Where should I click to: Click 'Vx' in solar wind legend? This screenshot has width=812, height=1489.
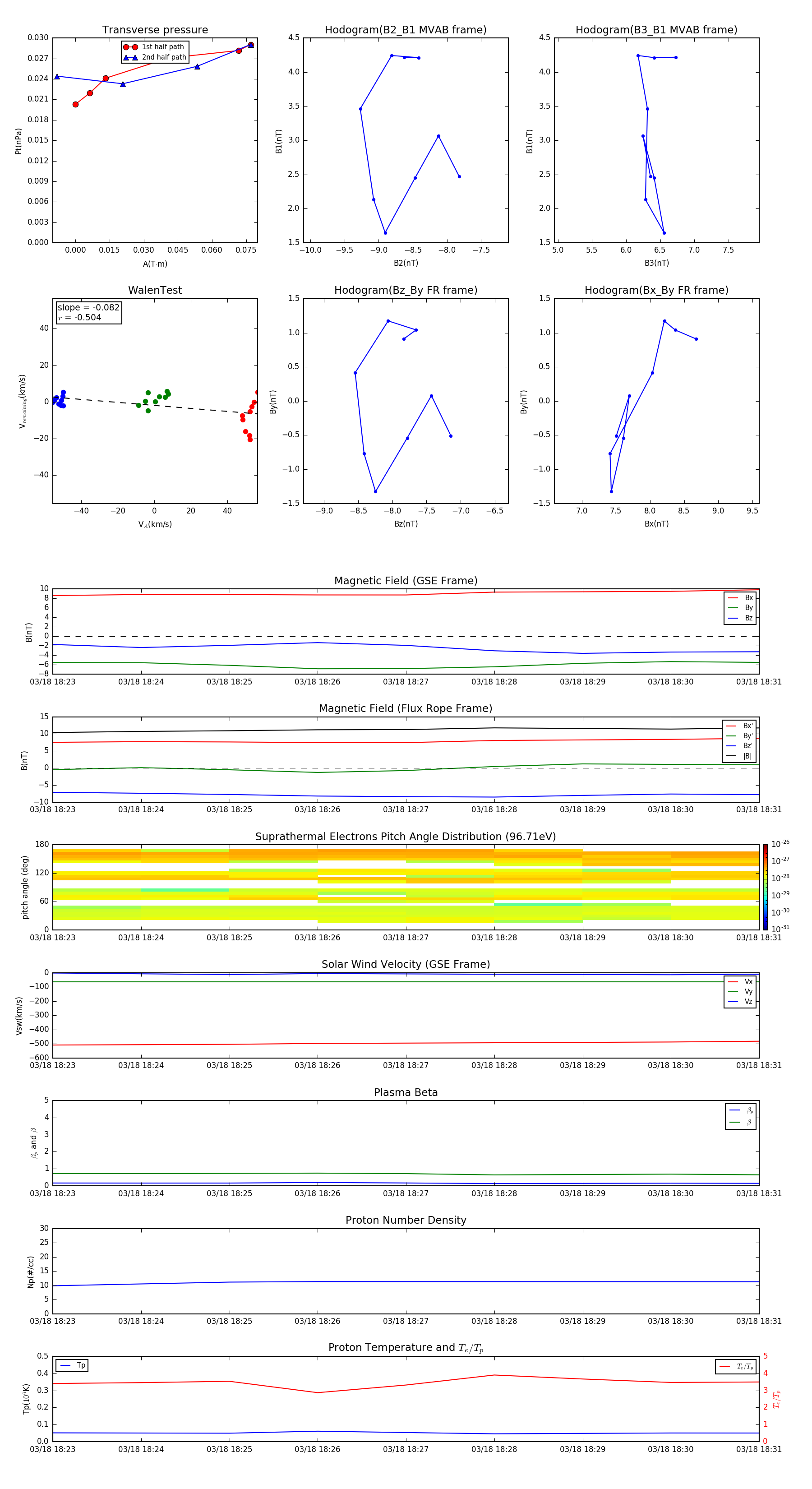point(740,981)
